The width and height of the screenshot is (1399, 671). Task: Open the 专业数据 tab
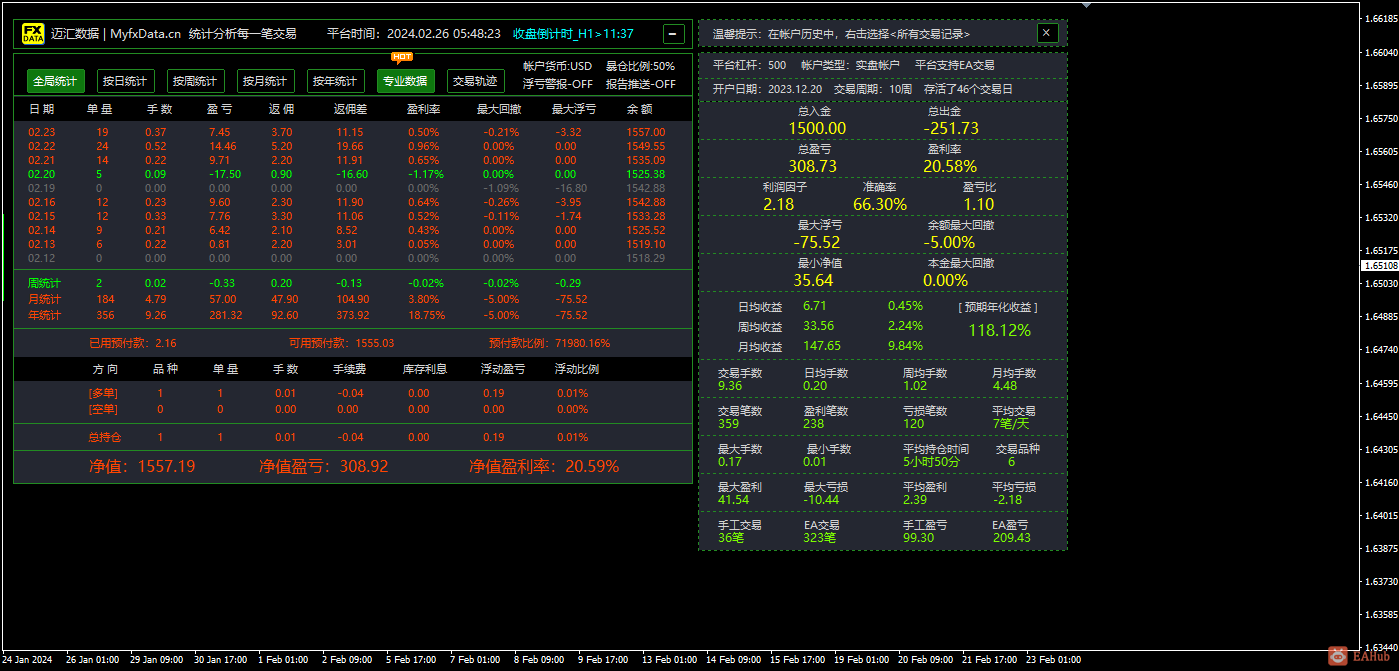405,81
